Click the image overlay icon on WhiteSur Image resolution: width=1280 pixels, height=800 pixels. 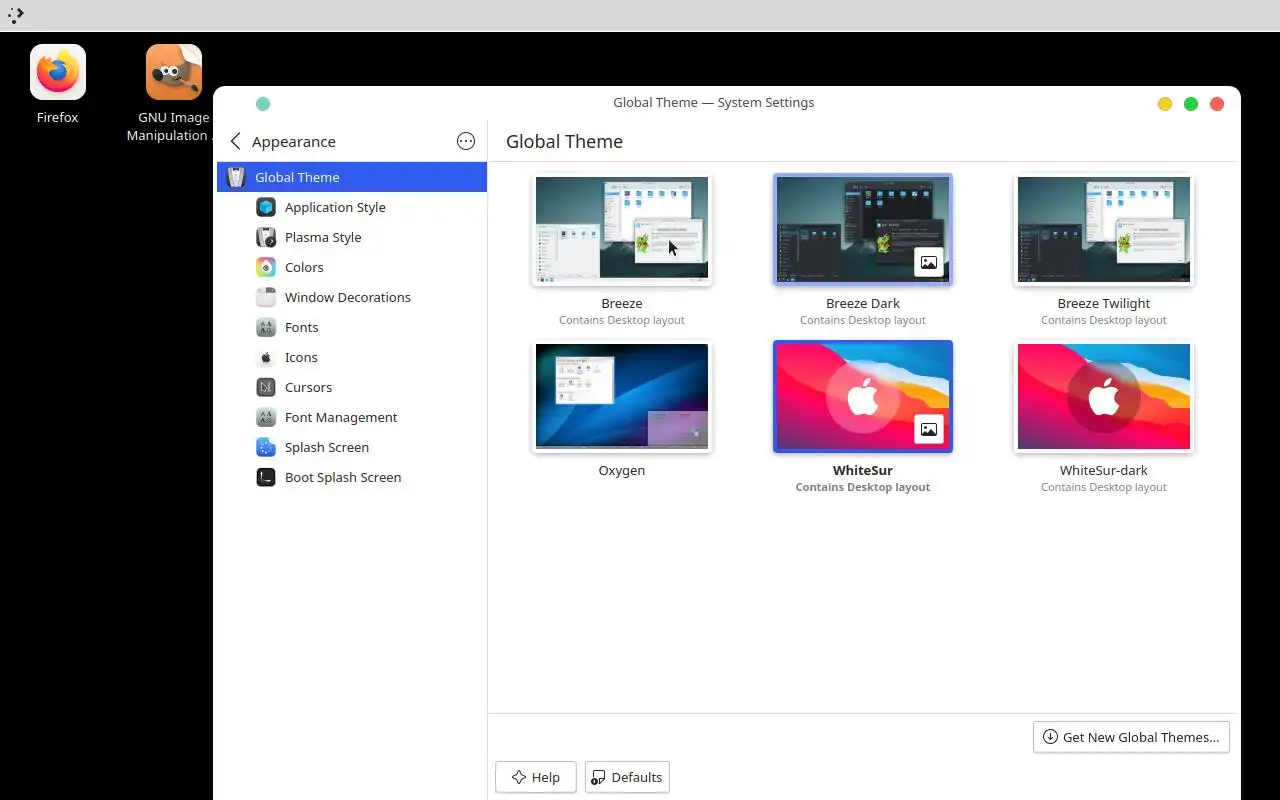tap(929, 429)
